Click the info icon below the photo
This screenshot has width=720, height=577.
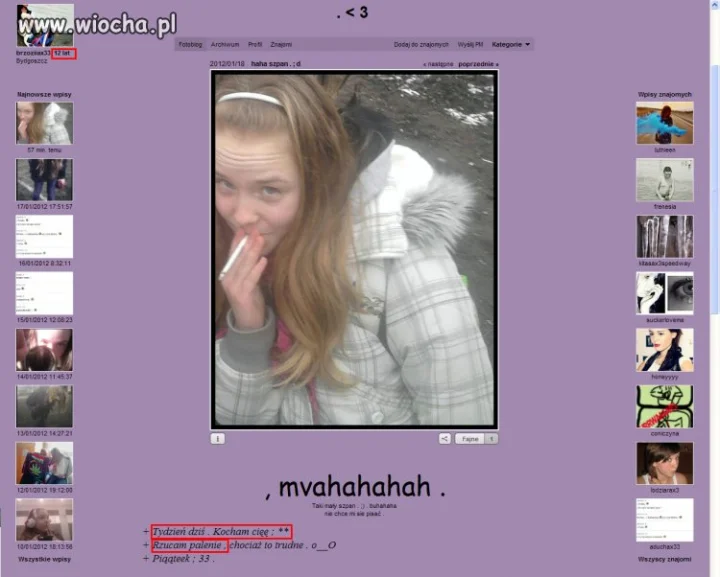coord(218,439)
